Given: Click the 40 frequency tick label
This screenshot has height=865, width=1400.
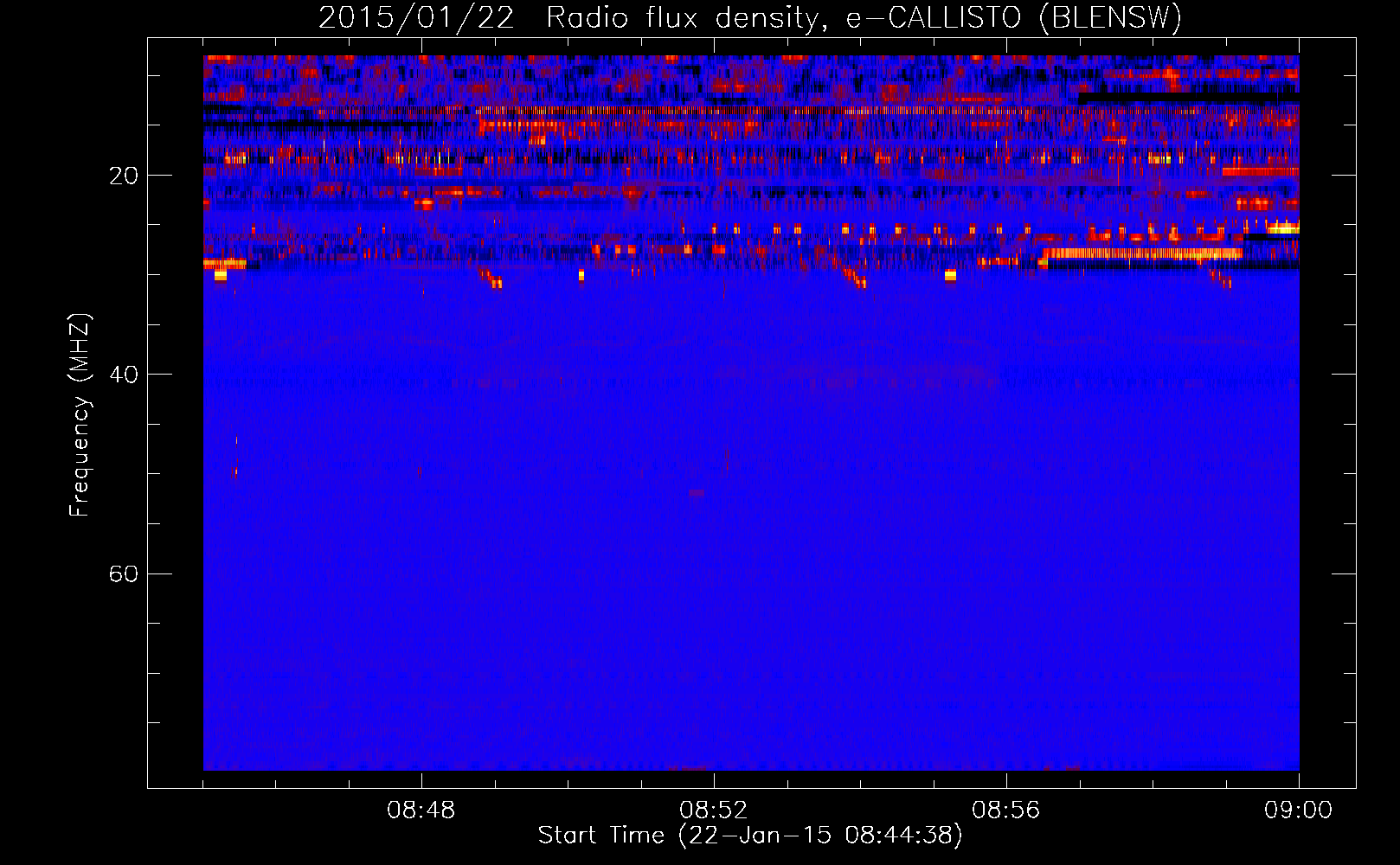Looking at the screenshot, I should [124, 375].
